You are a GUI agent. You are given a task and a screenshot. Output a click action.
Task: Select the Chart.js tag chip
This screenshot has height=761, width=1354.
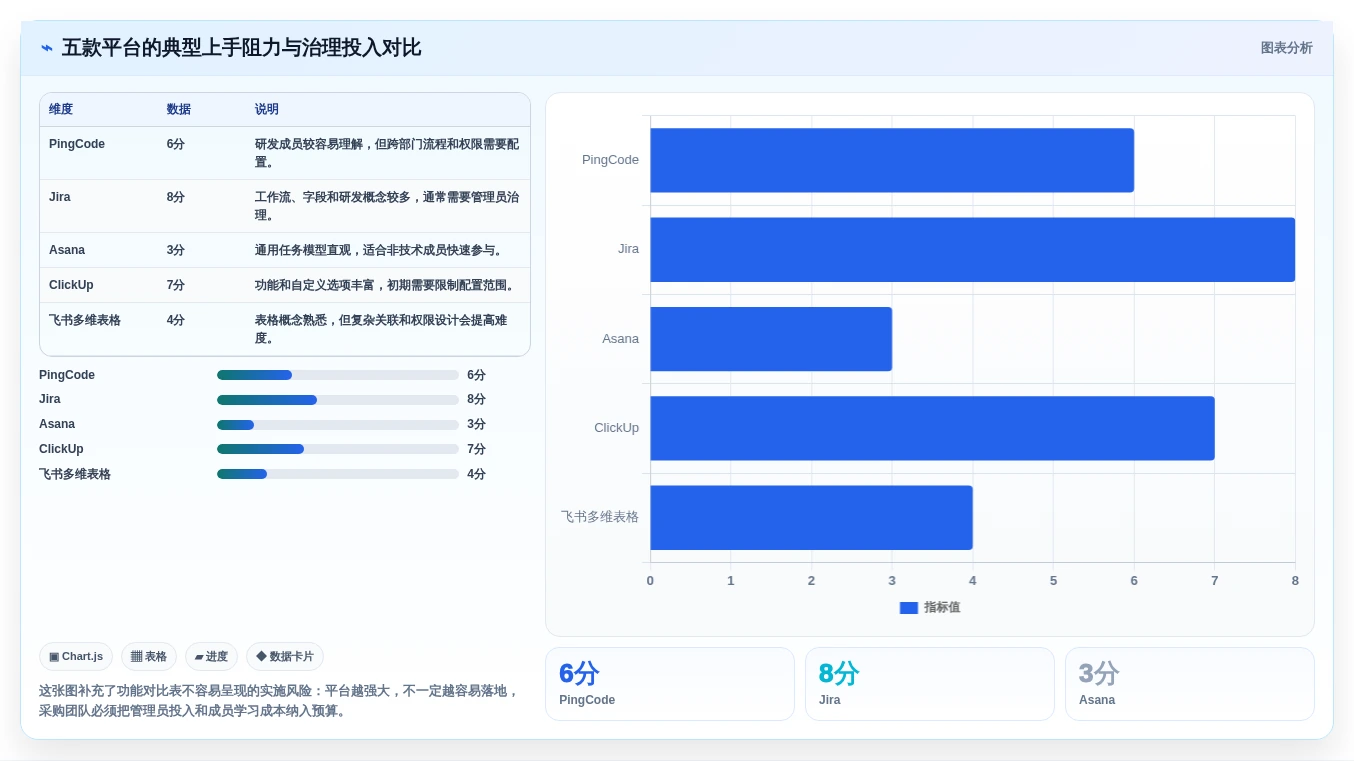click(x=76, y=656)
